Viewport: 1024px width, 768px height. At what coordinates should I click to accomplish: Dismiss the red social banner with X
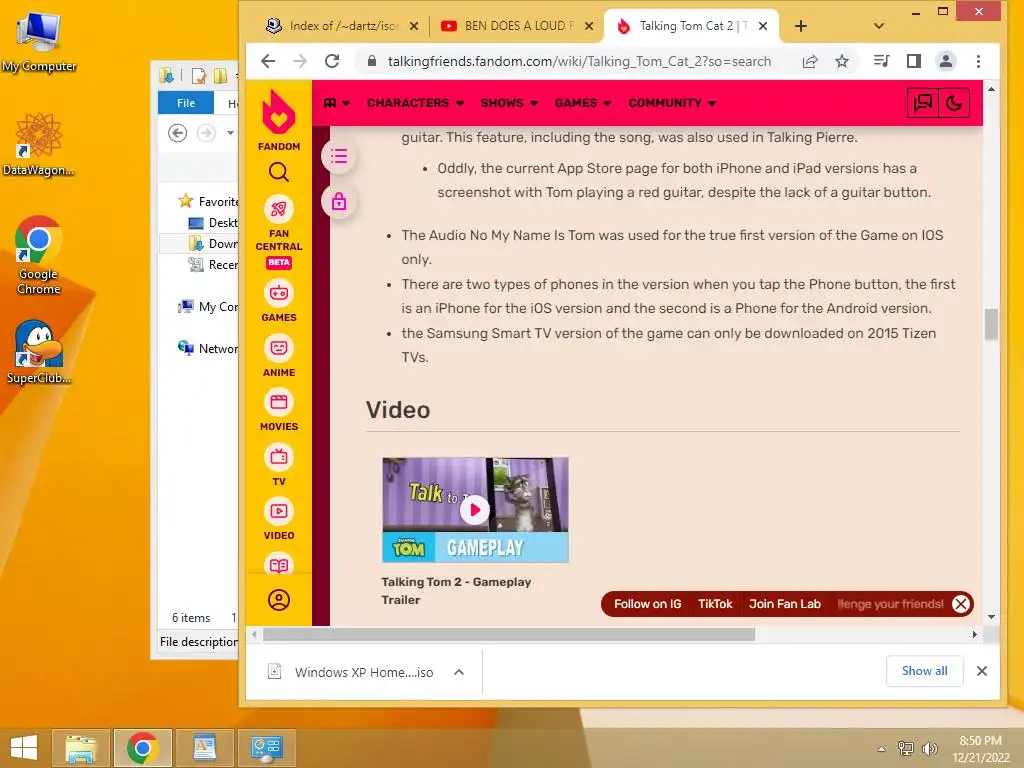pyautogui.click(x=961, y=604)
